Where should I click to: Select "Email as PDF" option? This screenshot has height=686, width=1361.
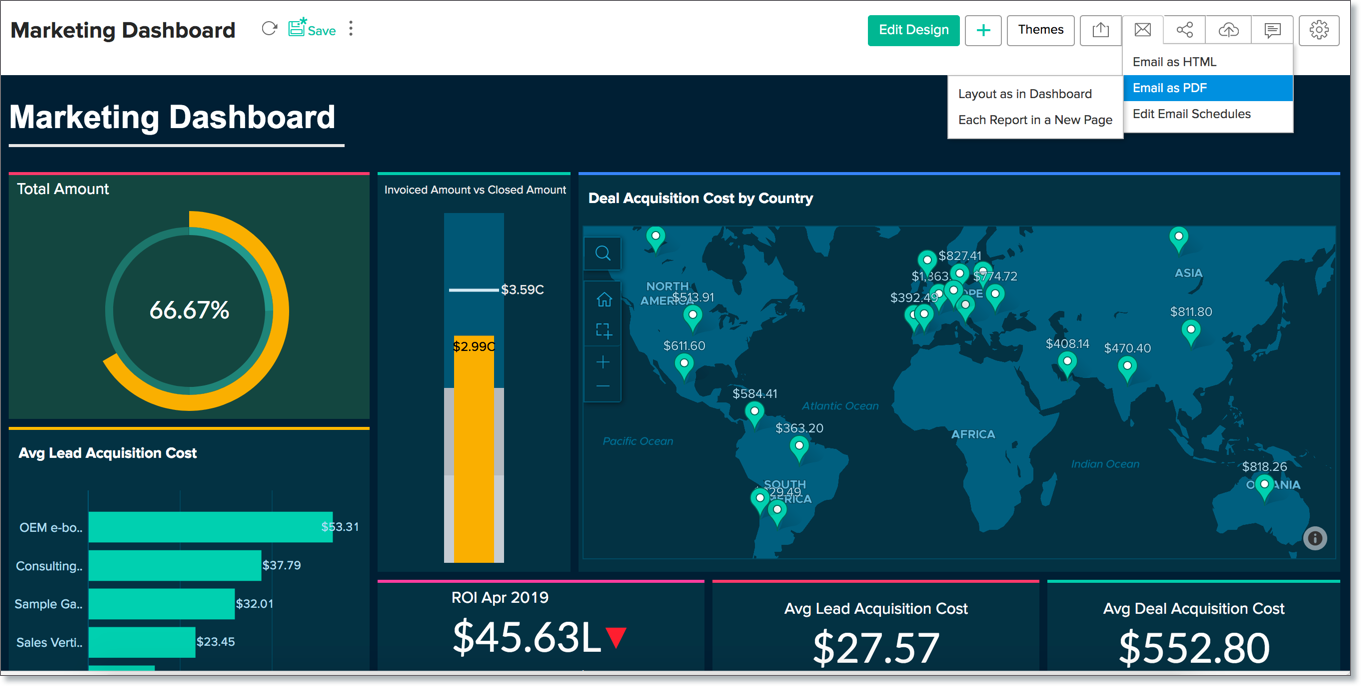click(1166, 87)
